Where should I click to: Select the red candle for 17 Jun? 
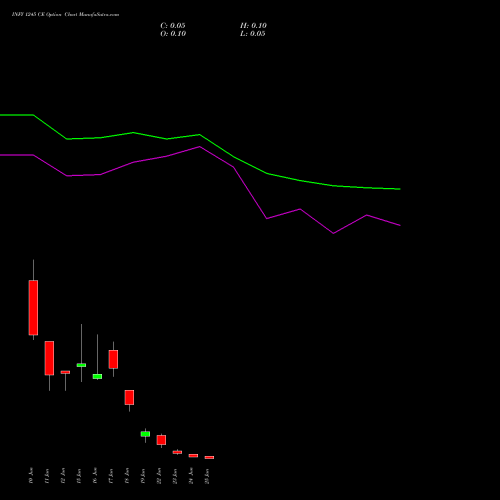(x=113, y=359)
